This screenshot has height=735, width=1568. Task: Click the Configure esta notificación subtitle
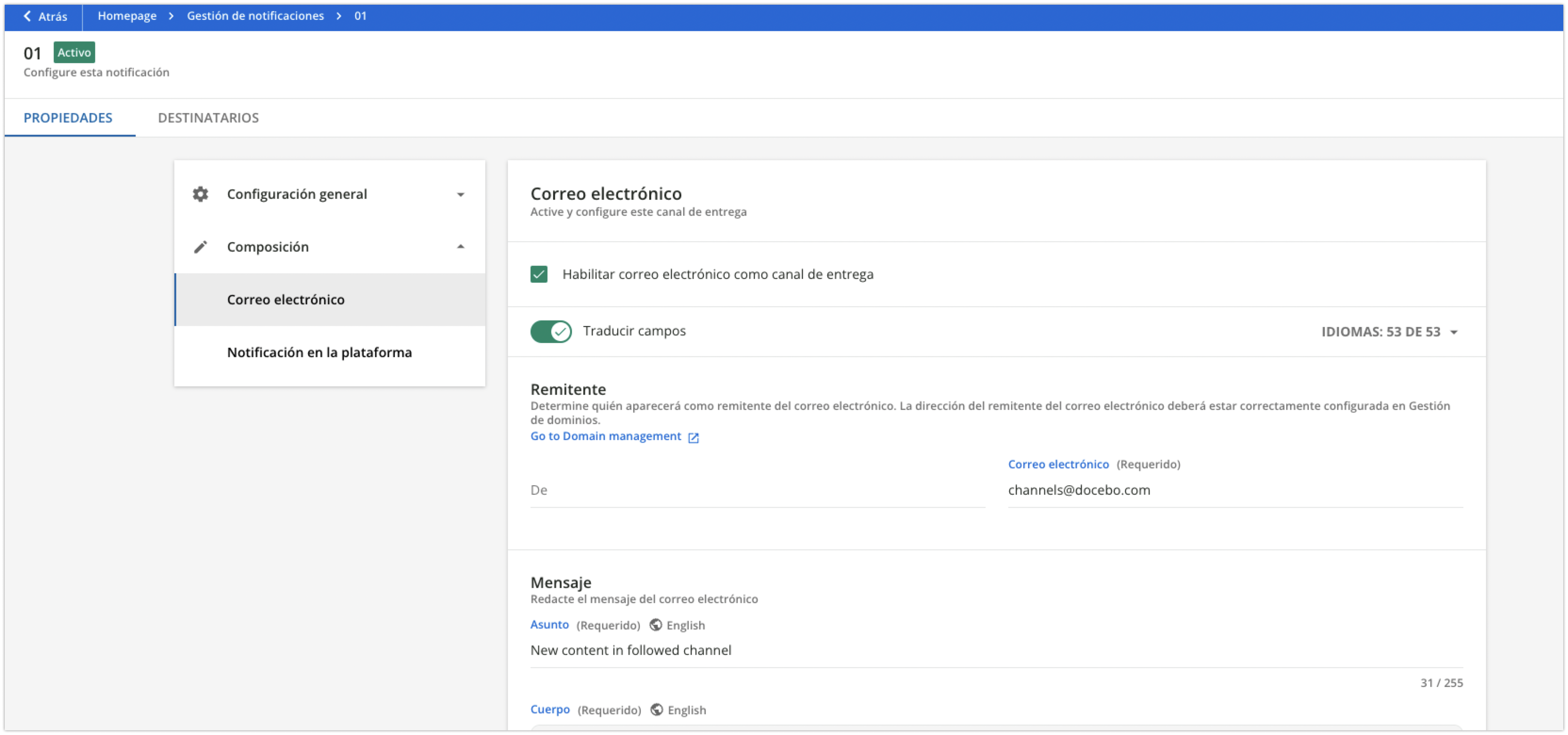pyautogui.click(x=96, y=73)
